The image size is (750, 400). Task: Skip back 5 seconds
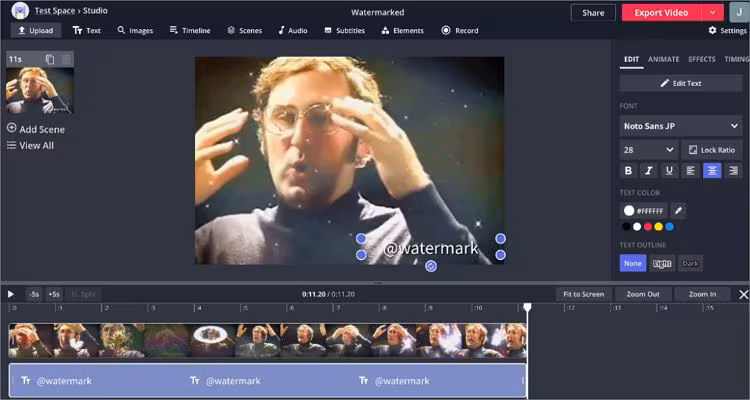pos(34,294)
